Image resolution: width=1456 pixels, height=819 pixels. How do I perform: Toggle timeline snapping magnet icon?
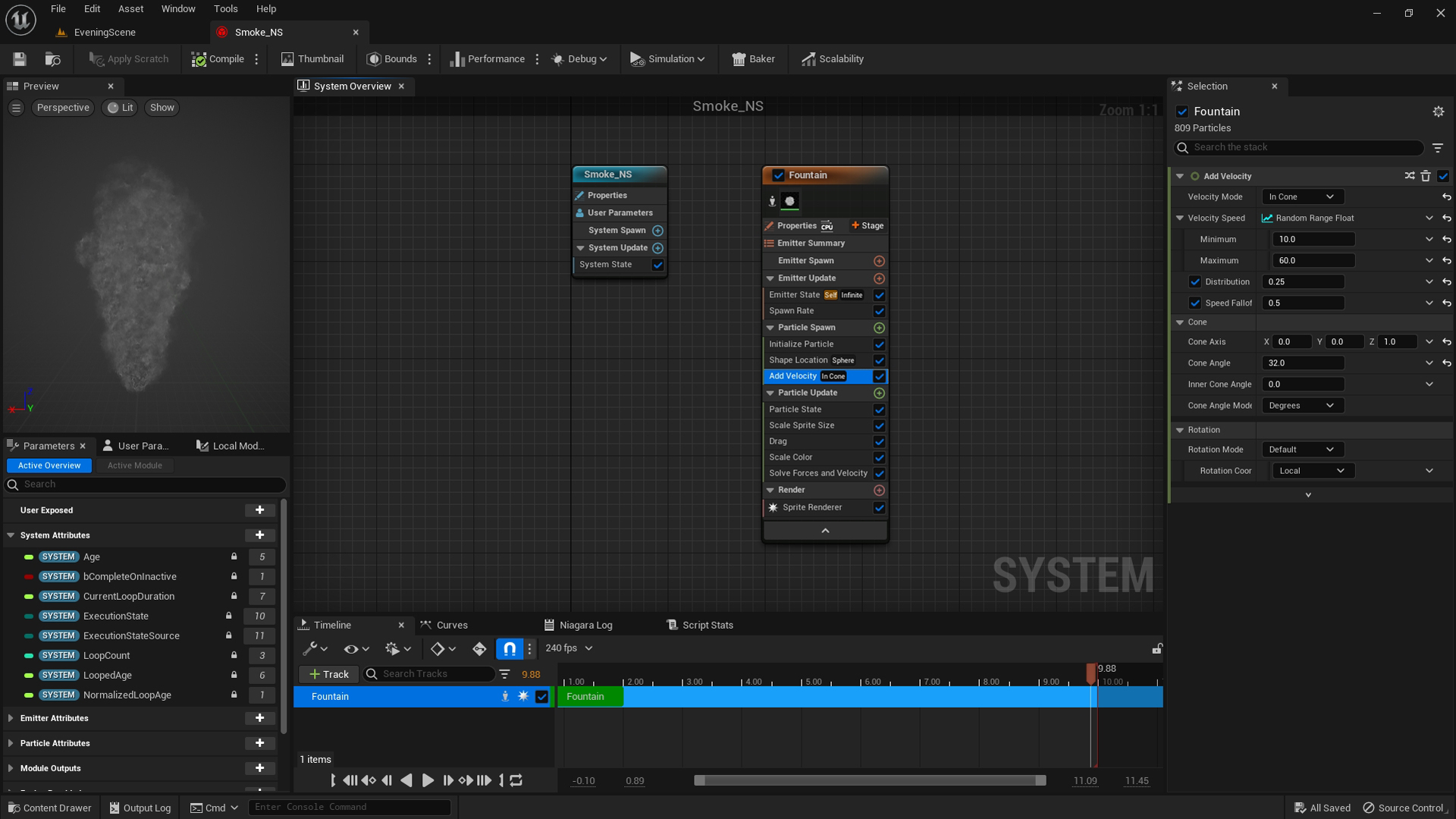coord(510,648)
